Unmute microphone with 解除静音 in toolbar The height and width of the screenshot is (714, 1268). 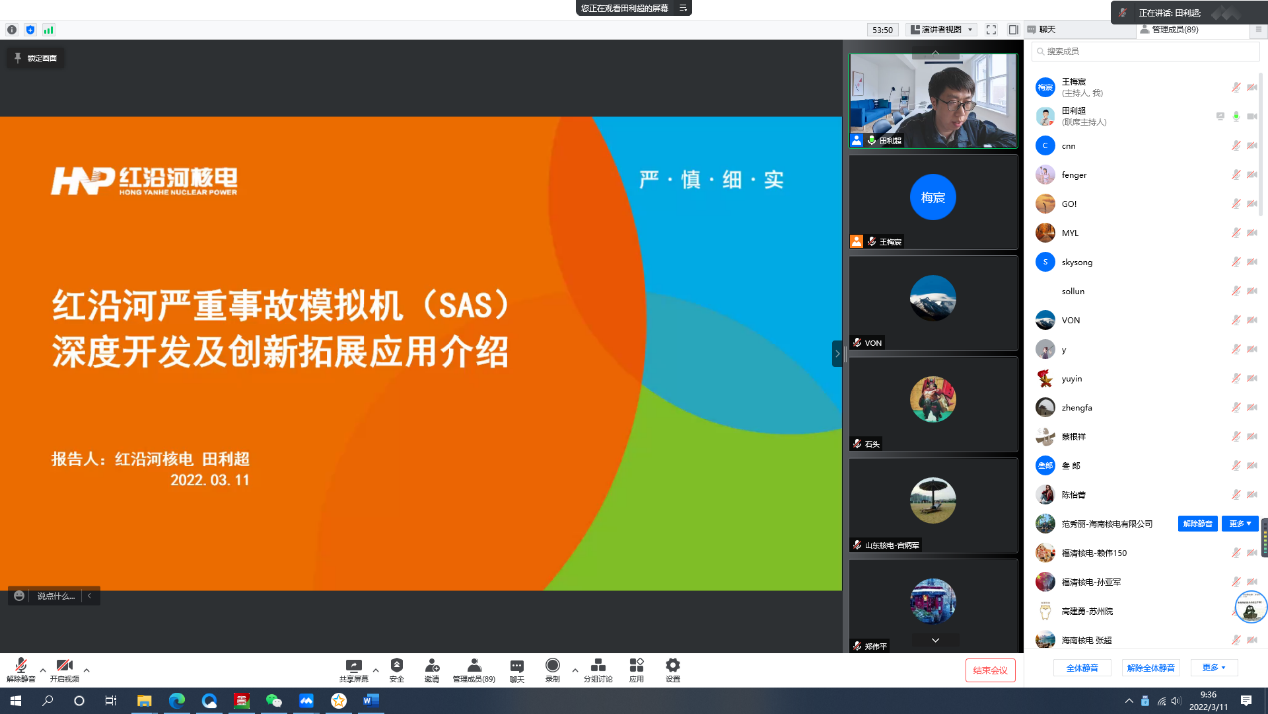pos(21,668)
